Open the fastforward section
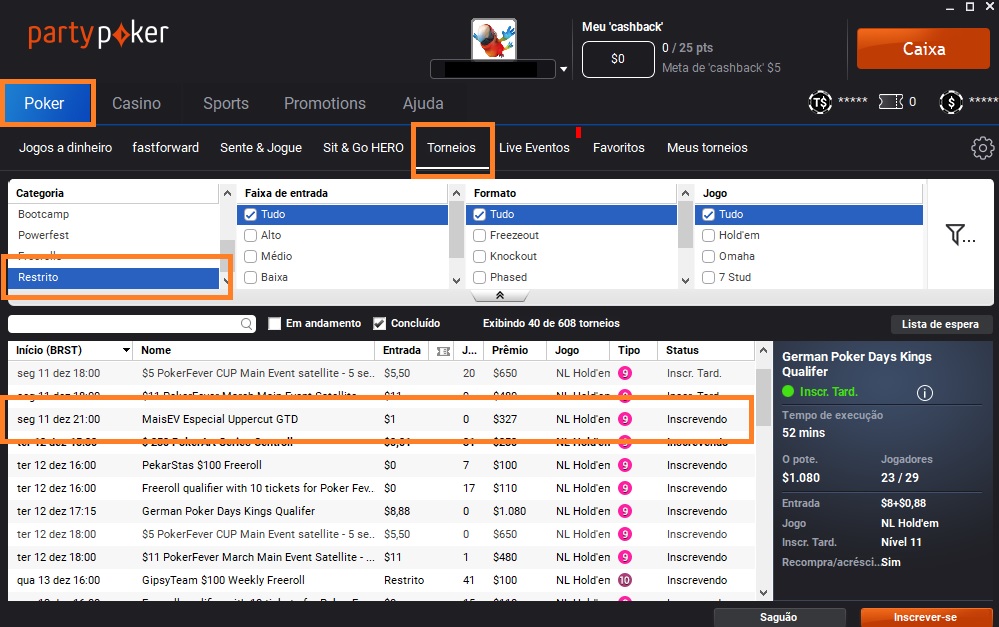This screenshot has width=999, height=627. coord(166,148)
